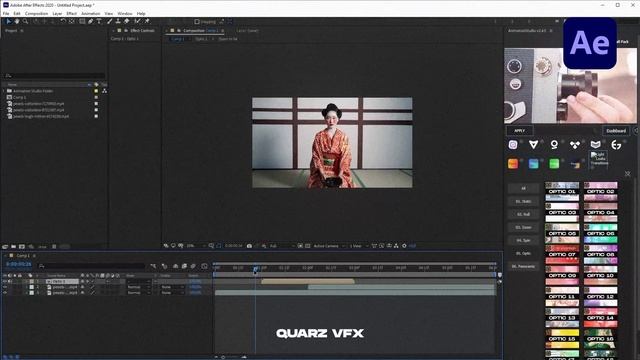Select the Roto Brush tool
The width and height of the screenshot is (640, 360).
(138, 21)
